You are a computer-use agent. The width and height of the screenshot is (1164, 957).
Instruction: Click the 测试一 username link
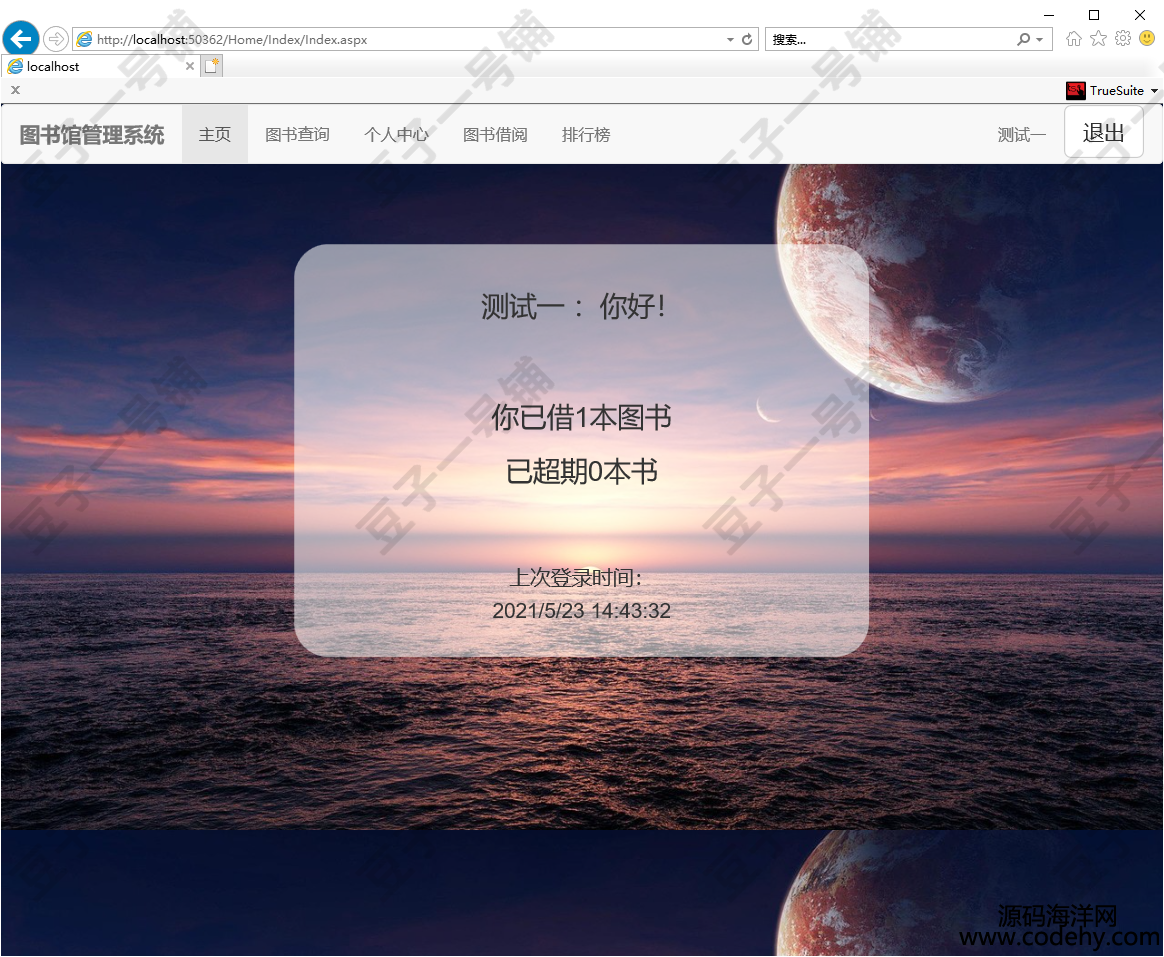point(1021,134)
